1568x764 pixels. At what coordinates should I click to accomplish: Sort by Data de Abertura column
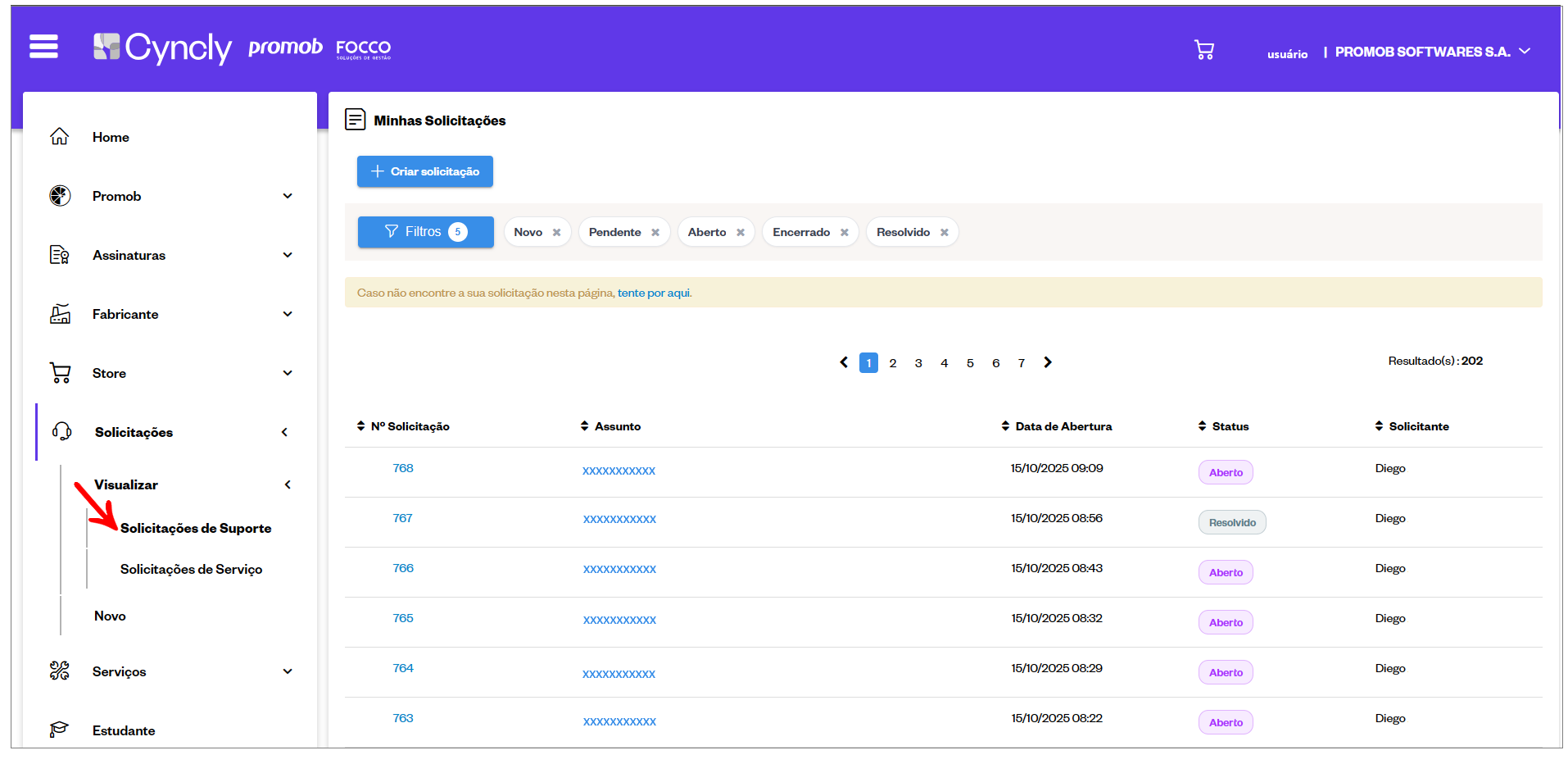pyautogui.click(x=1063, y=426)
